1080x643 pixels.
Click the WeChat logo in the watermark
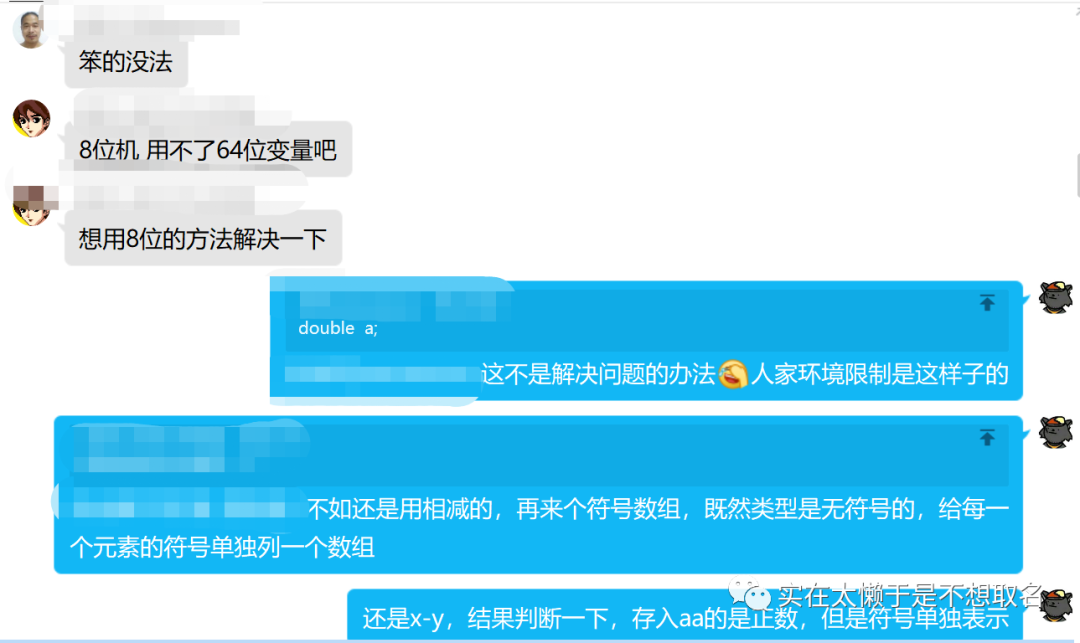[750, 593]
